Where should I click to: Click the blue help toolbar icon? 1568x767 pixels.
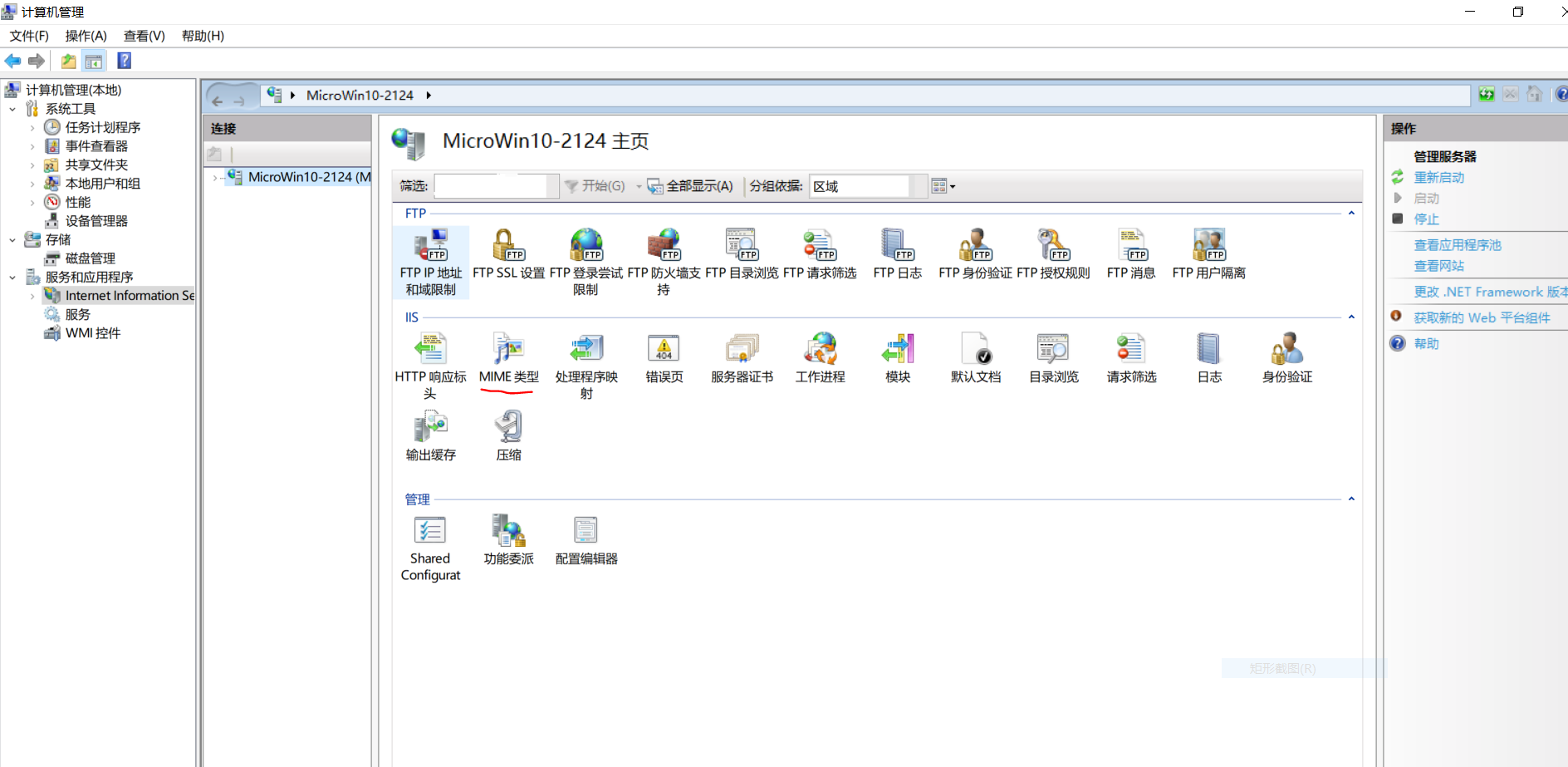pyautogui.click(x=125, y=61)
